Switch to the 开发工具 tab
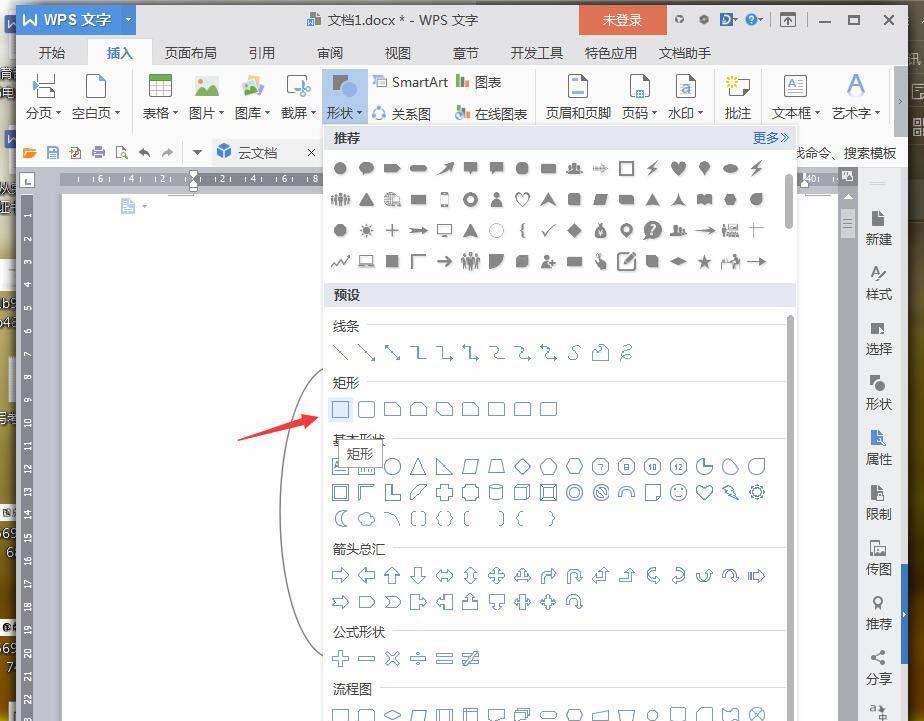This screenshot has height=721, width=924. pyautogui.click(x=536, y=53)
